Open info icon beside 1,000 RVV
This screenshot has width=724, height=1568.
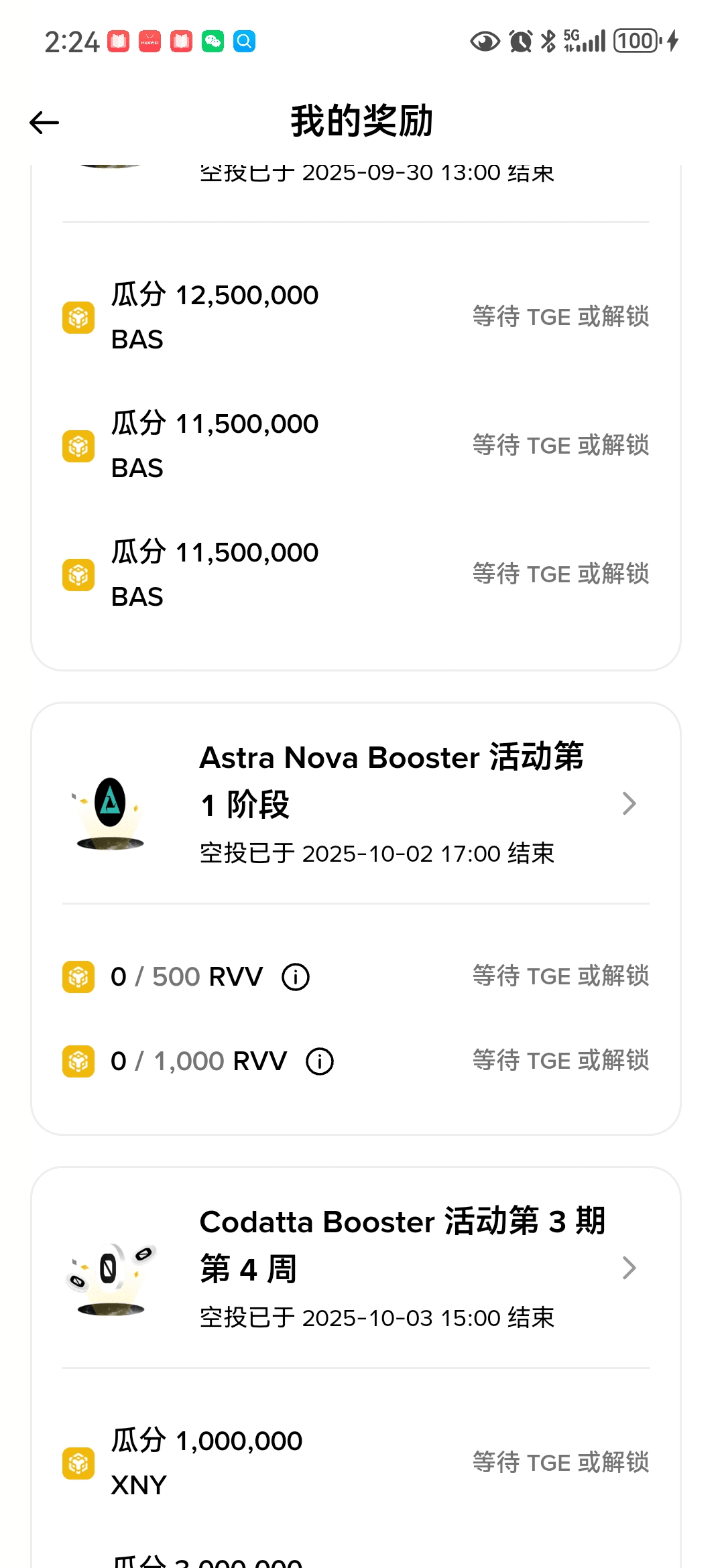(x=320, y=1061)
